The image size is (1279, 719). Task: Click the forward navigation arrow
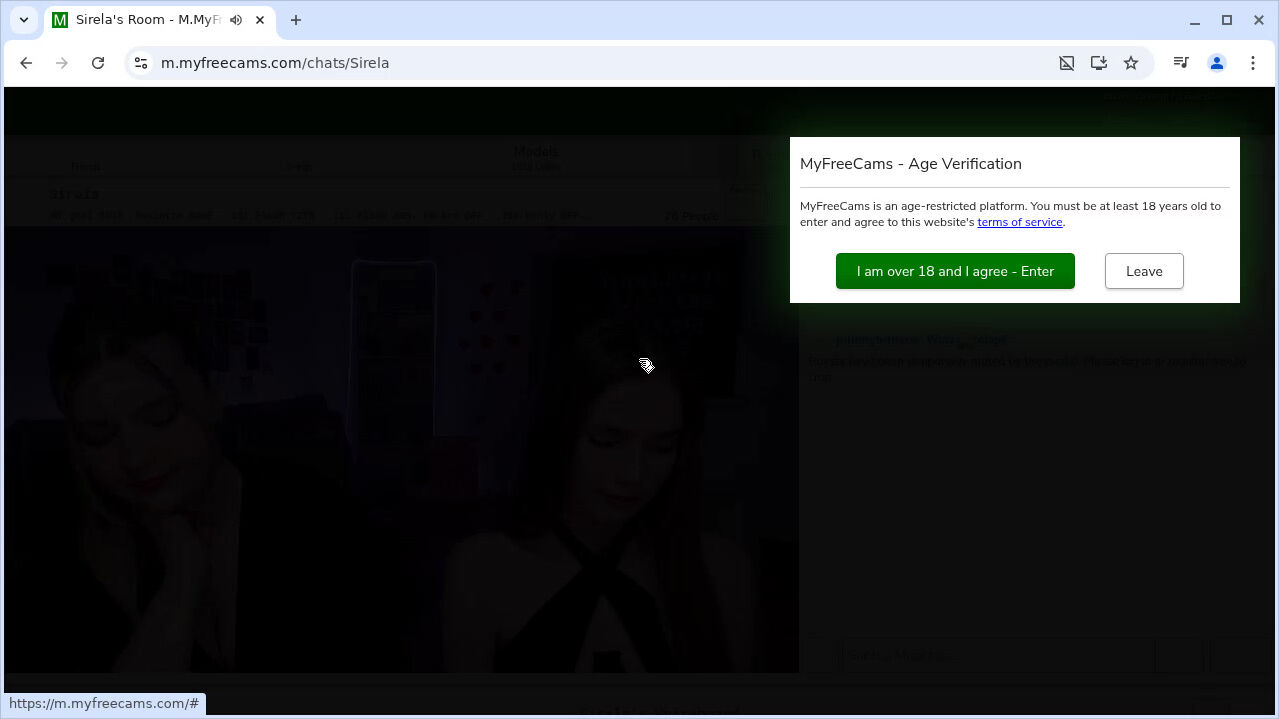tap(62, 63)
